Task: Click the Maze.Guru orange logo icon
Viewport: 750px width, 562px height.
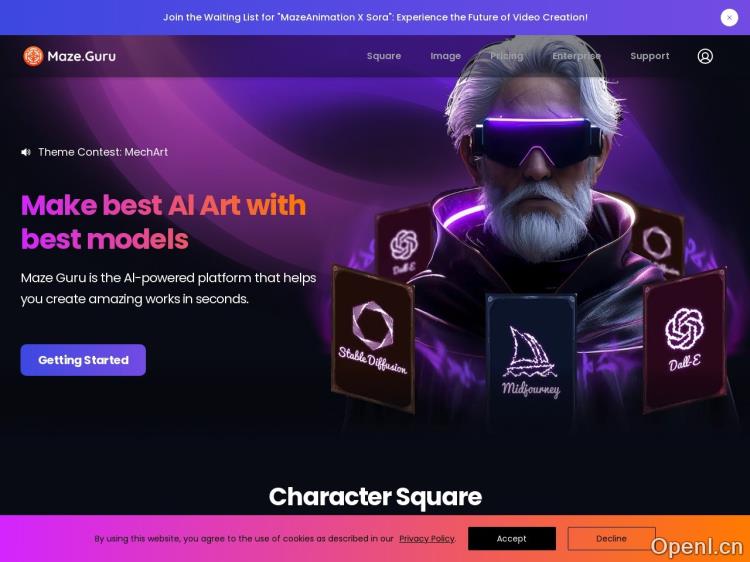Action: tap(33, 56)
